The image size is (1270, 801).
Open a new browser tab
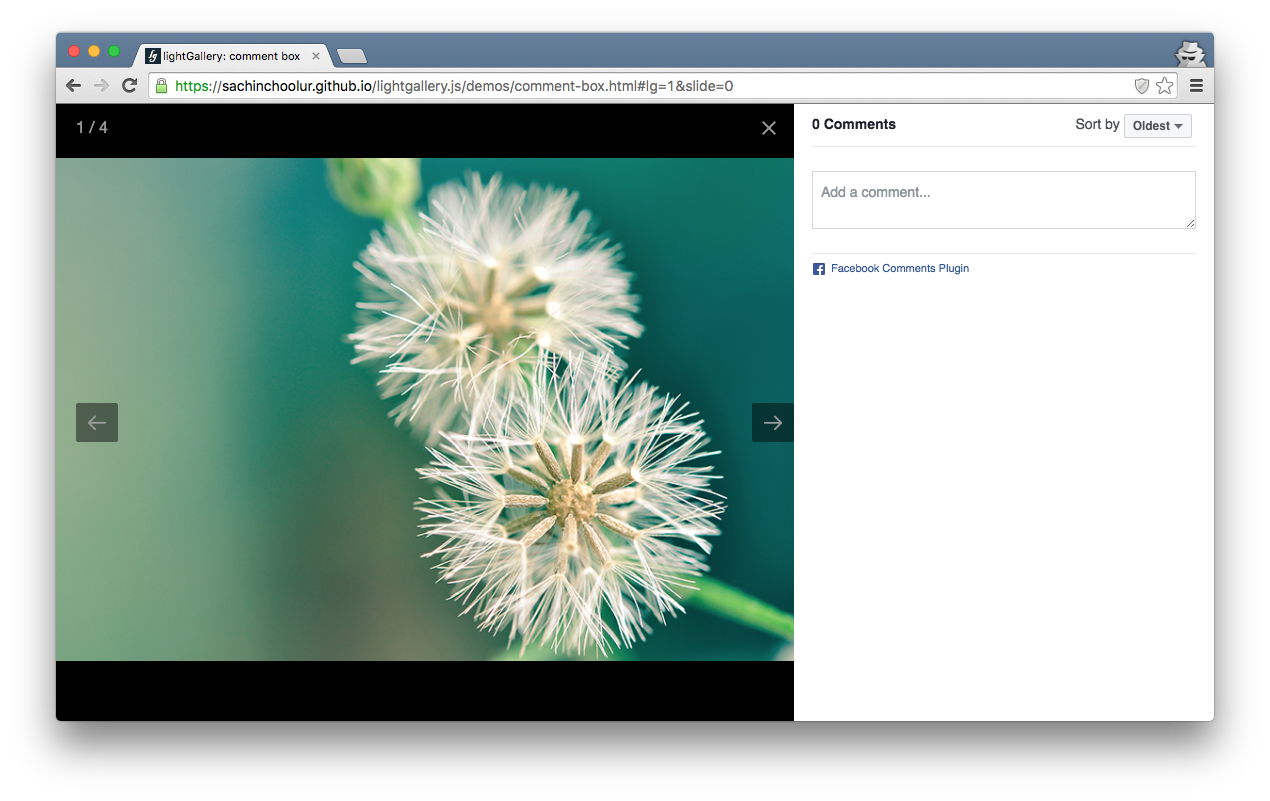[x=351, y=55]
